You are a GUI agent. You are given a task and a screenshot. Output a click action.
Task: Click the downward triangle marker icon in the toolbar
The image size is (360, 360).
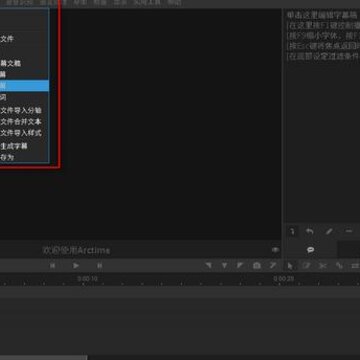[224, 265]
